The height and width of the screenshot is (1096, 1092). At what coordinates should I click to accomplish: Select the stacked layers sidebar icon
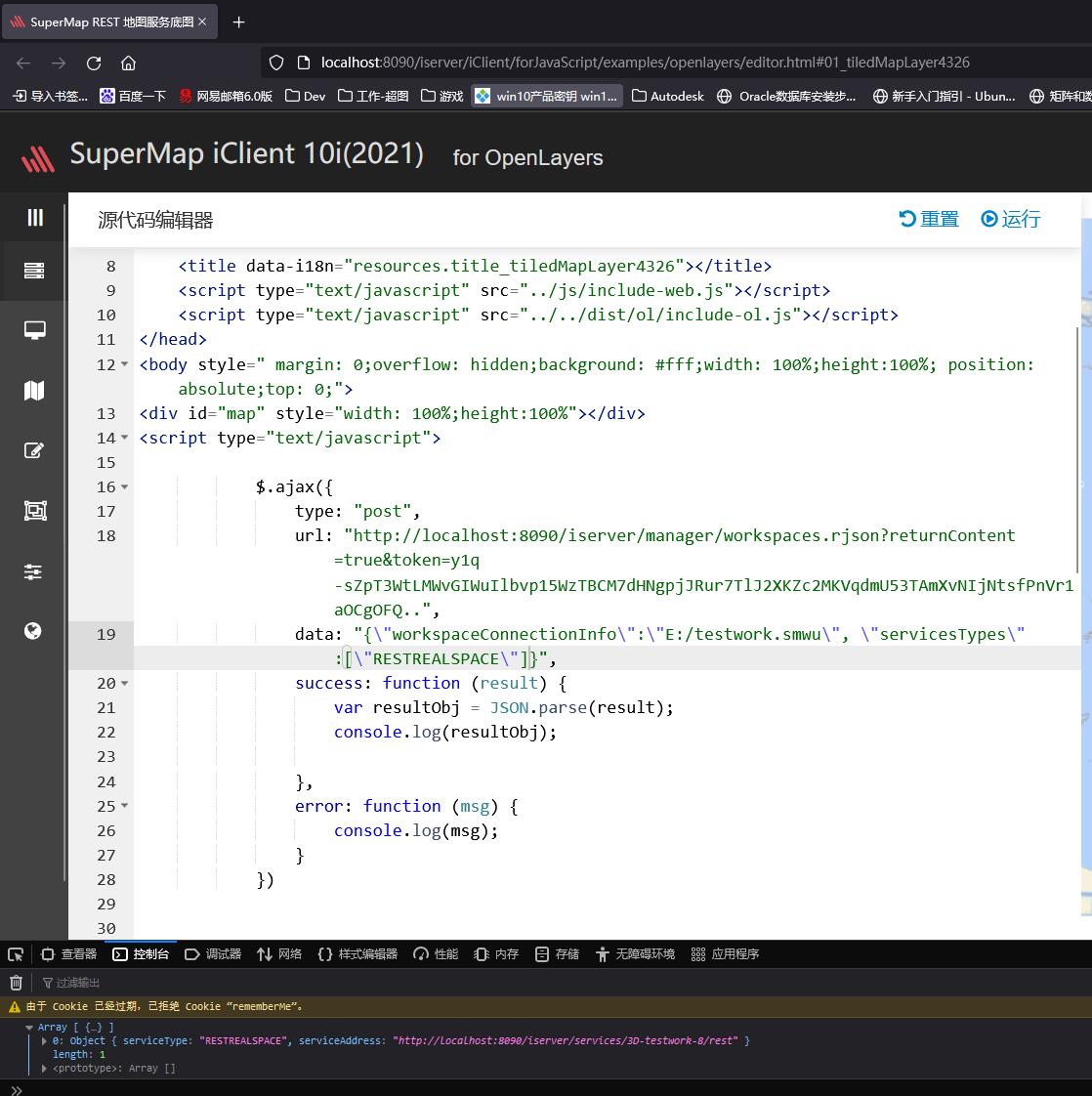tap(34, 271)
